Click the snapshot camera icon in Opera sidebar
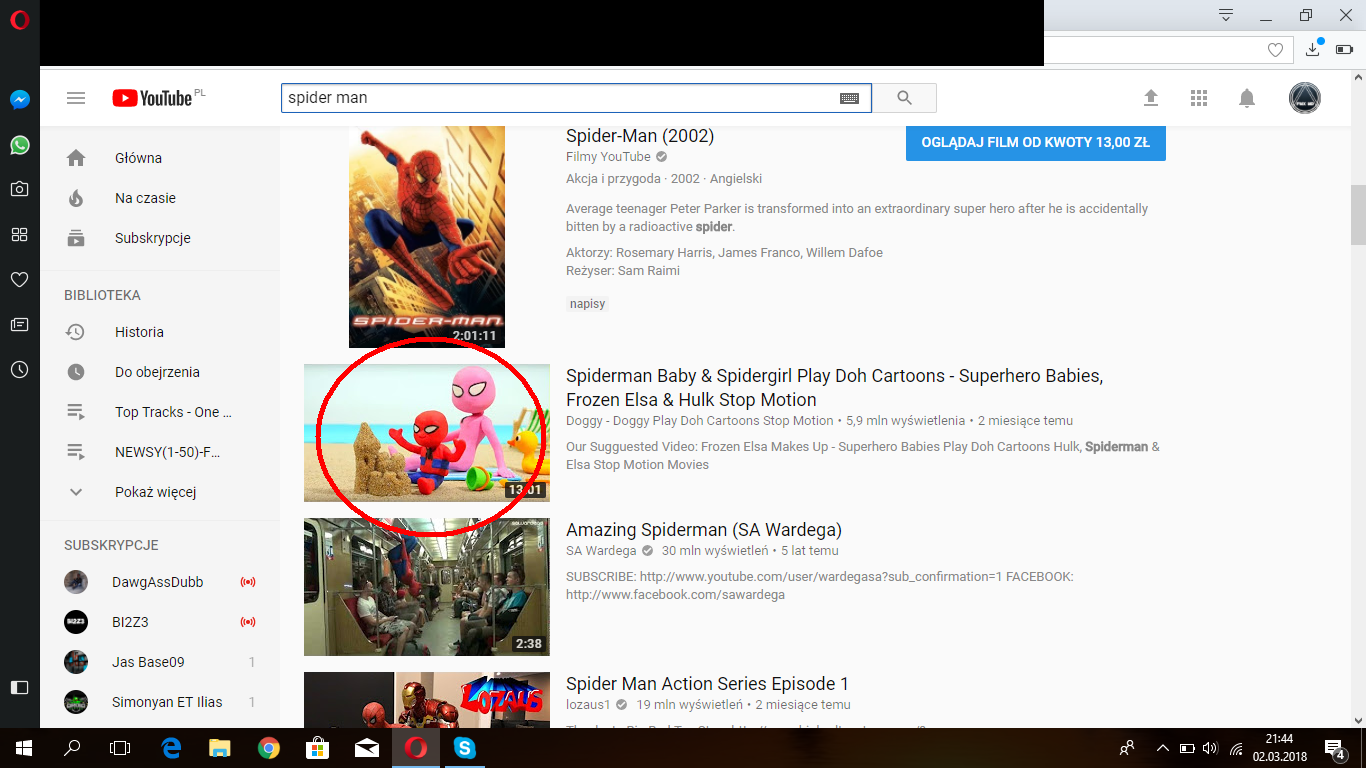1366x768 pixels. coord(19,189)
